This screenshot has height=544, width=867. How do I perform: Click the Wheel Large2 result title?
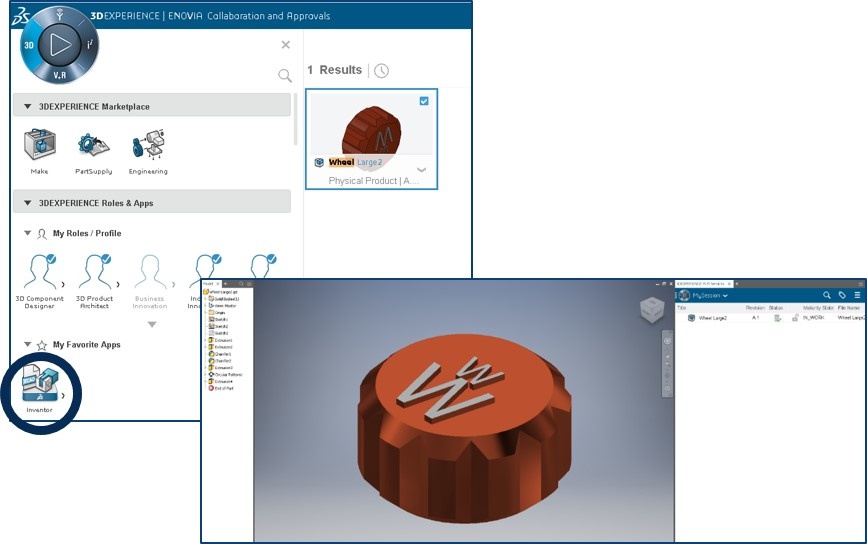(x=355, y=162)
